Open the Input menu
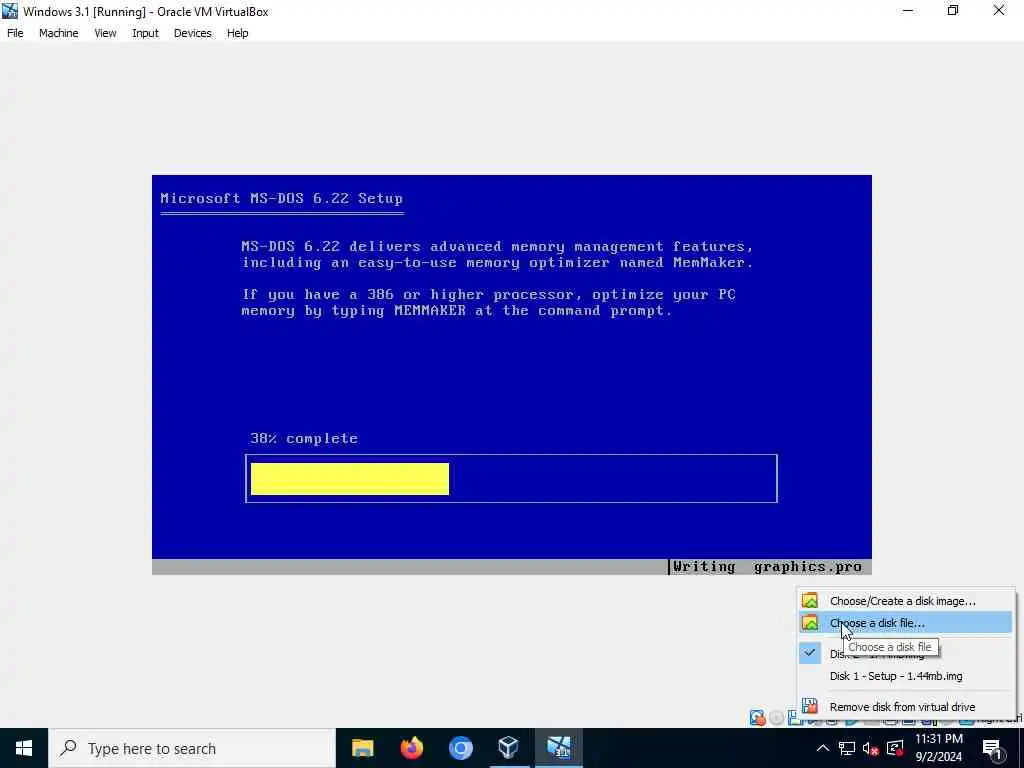The image size is (1024, 768). pos(145,33)
